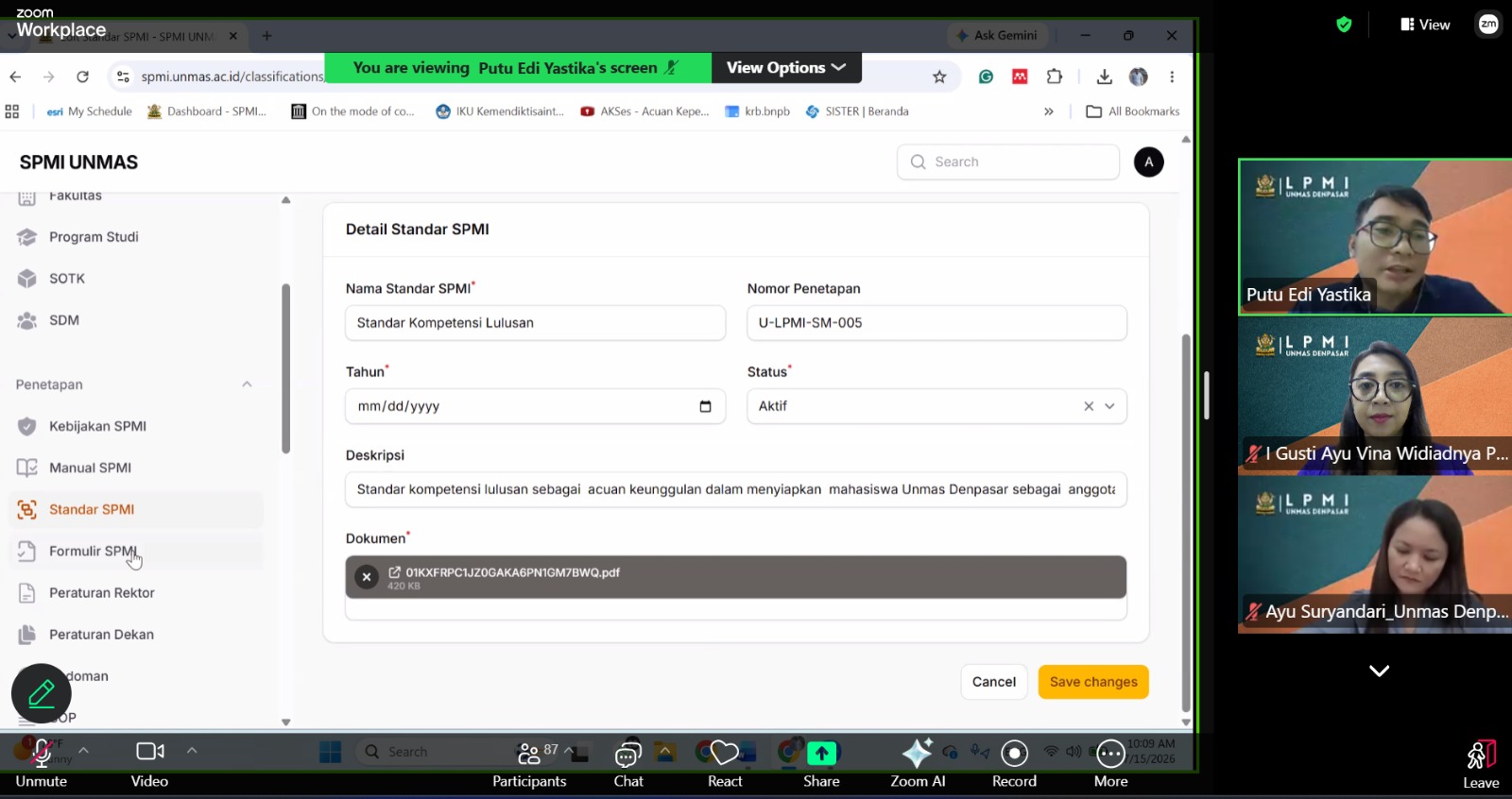Open the date picker calendar icon in Tahun
The image size is (1512, 799).
[x=705, y=406]
